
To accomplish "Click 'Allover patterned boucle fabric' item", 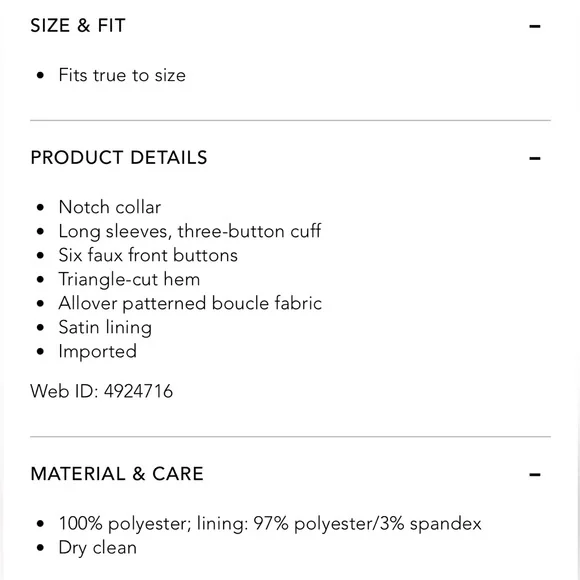I will [x=190, y=304].
